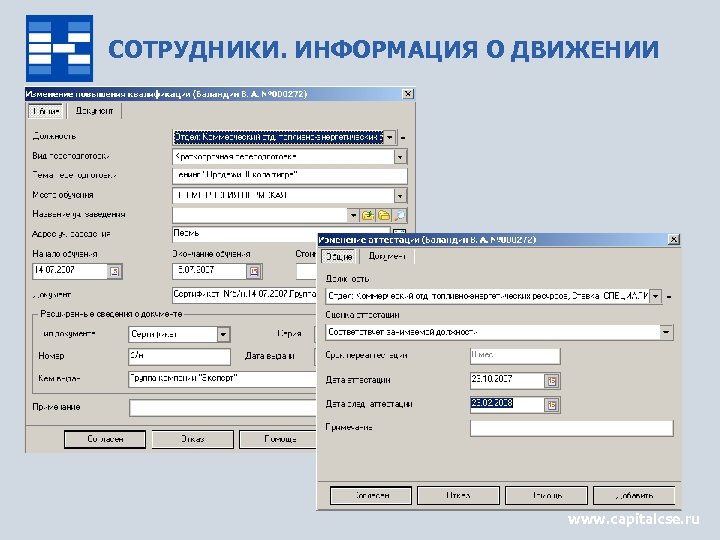Click Адрес уч. заведения field showing Пермь
The image size is (720, 540).
click(281, 234)
